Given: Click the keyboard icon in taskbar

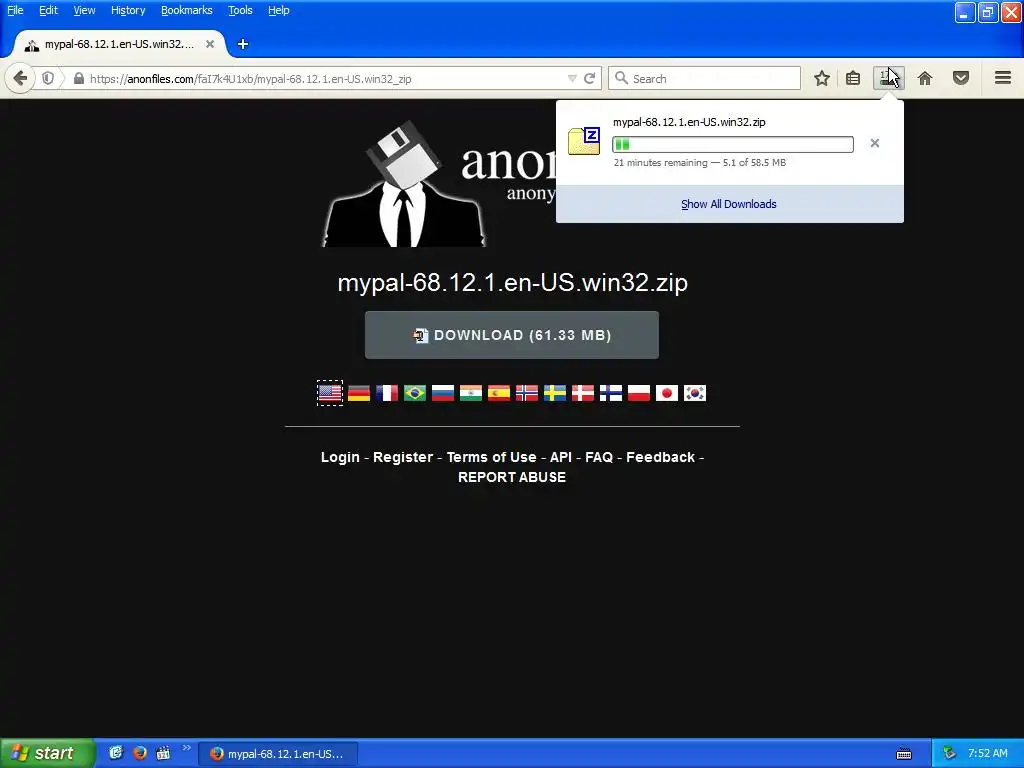Looking at the screenshot, I should pyautogui.click(x=904, y=754).
